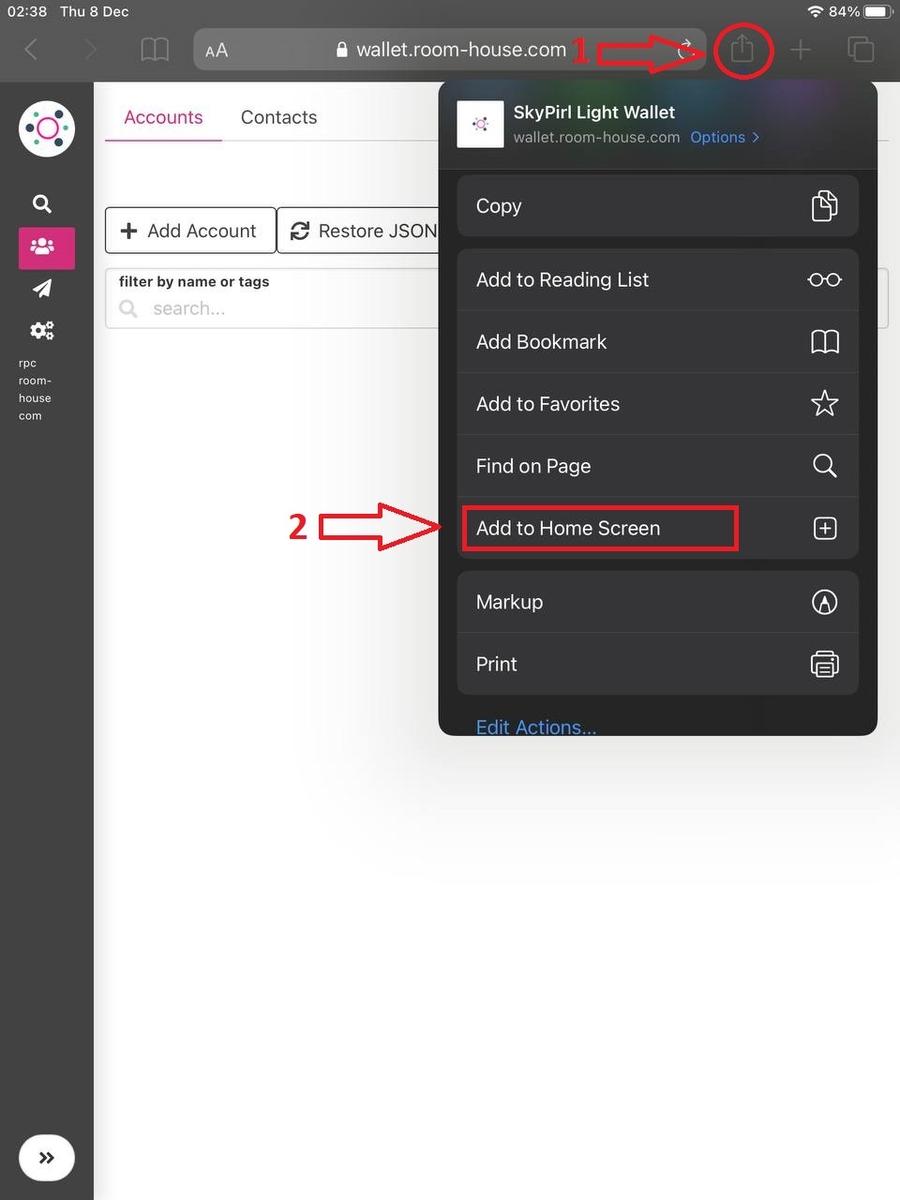Expand sidebar with double-chevron button
The image size is (900, 1200).
point(46,1158)
